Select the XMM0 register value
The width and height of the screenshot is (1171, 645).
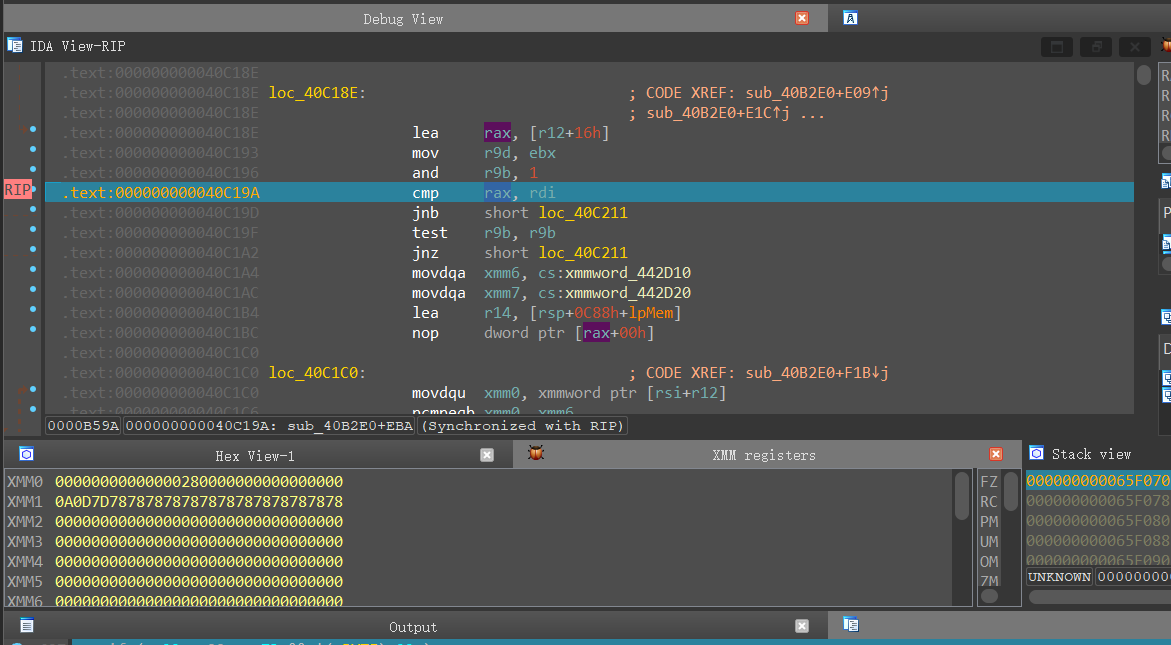pyautogui.click(x=199, y=482)
